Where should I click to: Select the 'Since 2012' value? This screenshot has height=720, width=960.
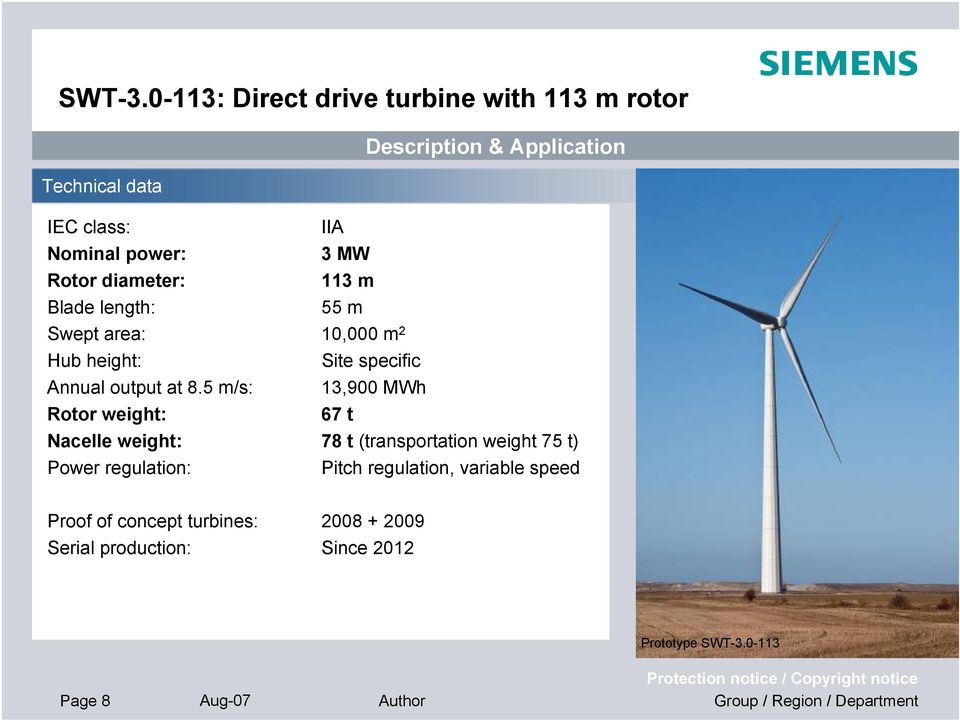[367, 548]
